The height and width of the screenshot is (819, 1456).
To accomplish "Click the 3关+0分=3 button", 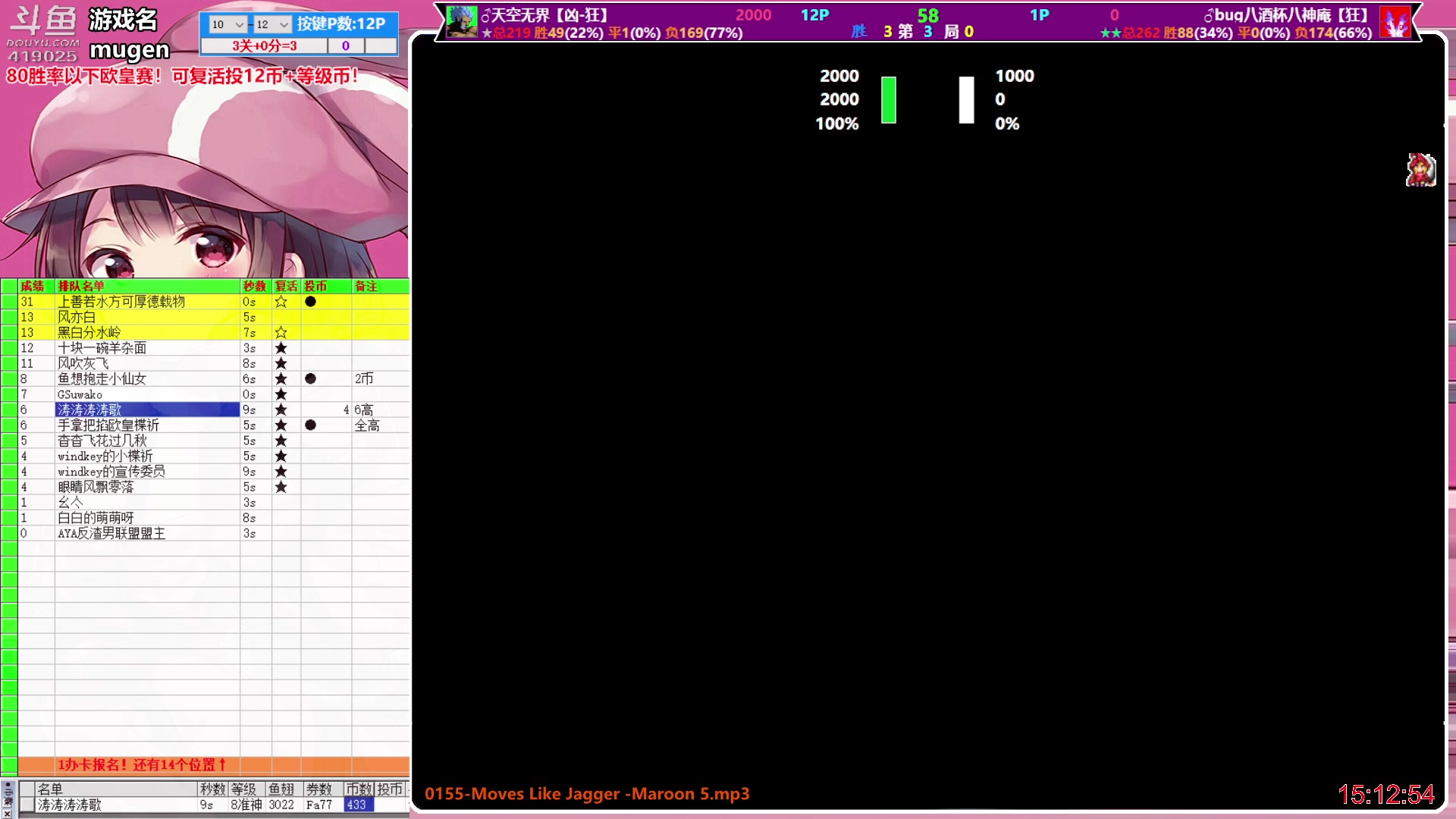I will [x=264, y=46].
